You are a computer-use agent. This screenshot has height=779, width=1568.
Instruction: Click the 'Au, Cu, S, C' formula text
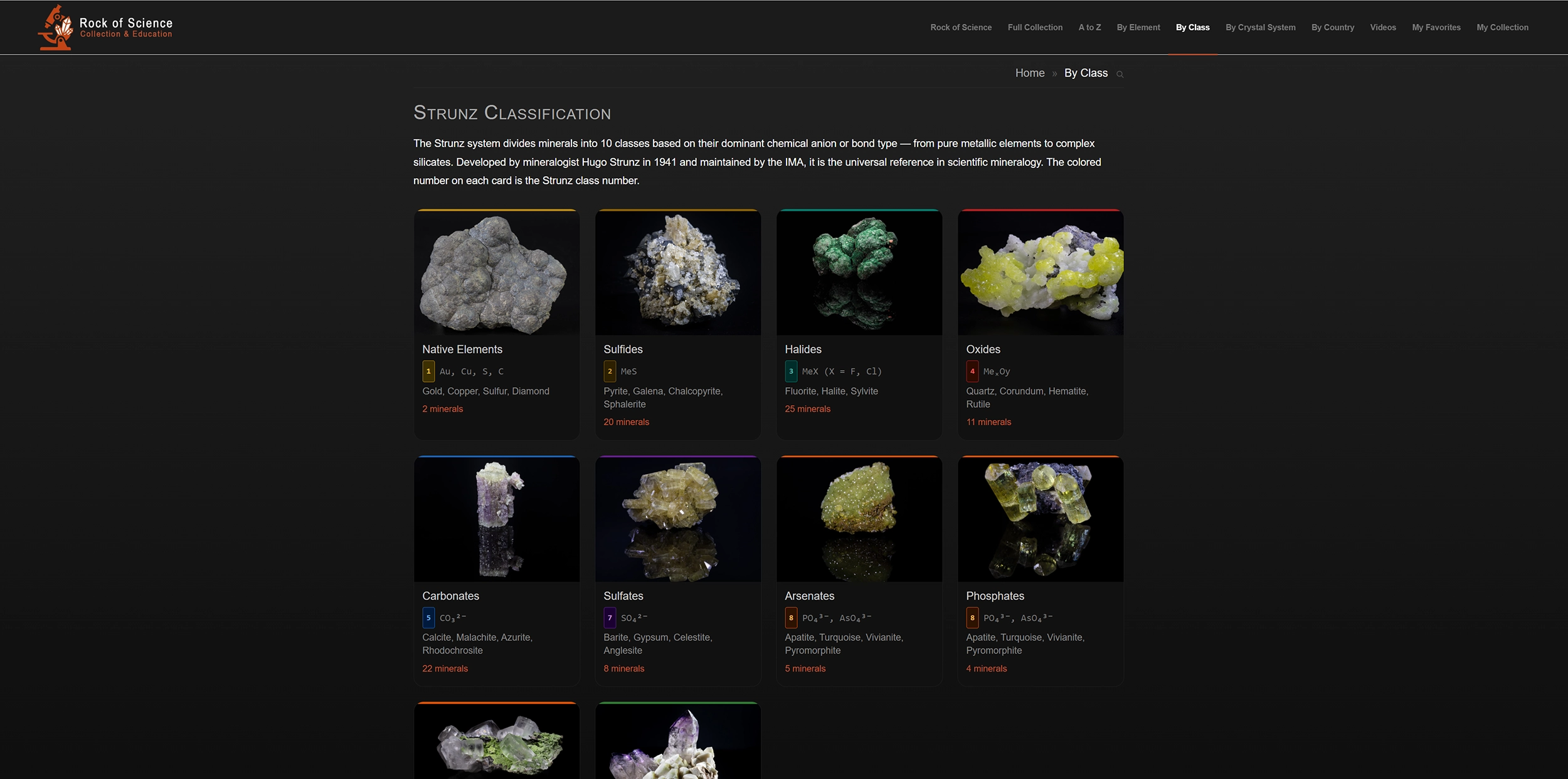point(472,371)
